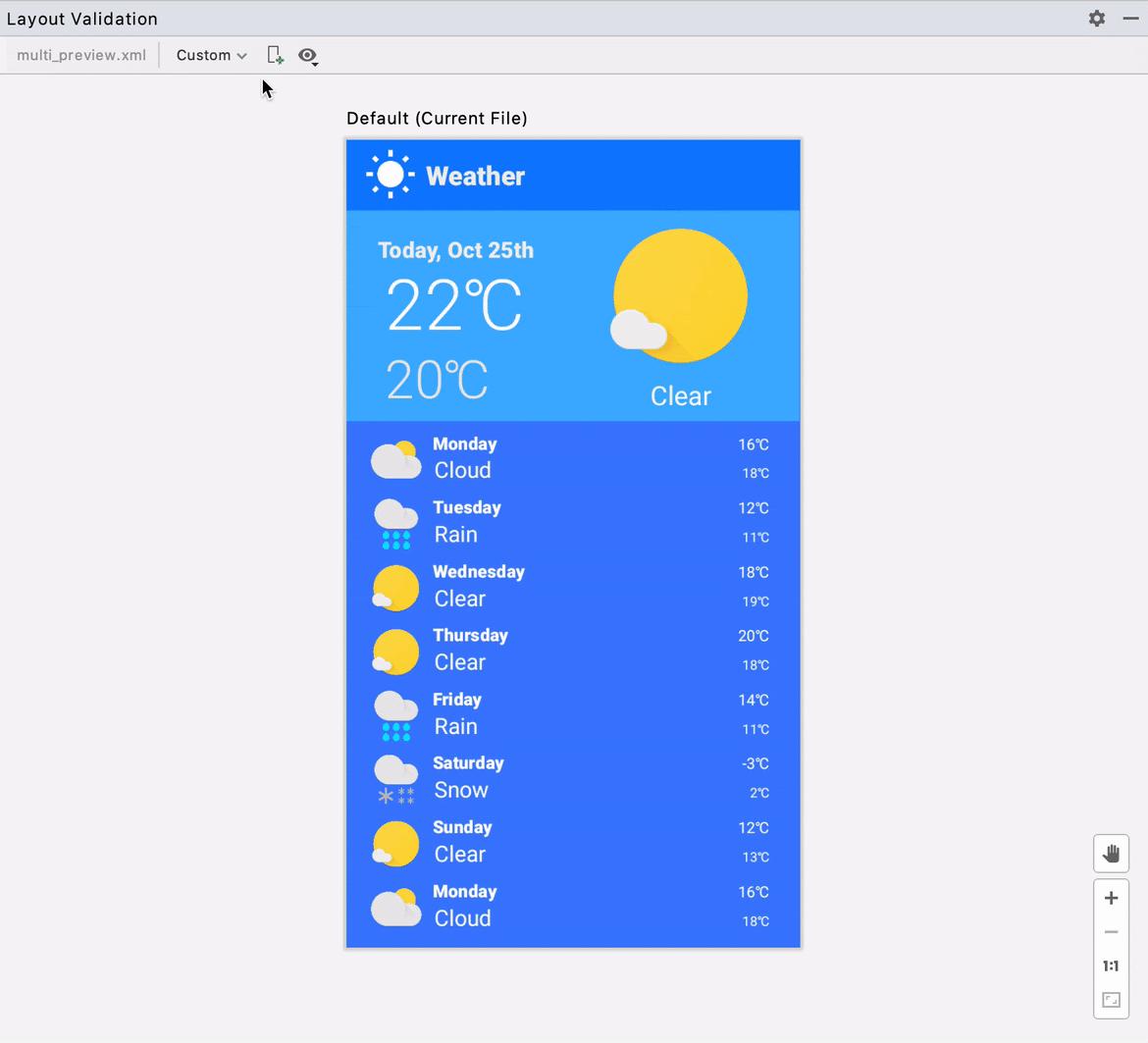
Task: Reset zoom to 1:1 actual size
Action: (x=1111, y=965)
